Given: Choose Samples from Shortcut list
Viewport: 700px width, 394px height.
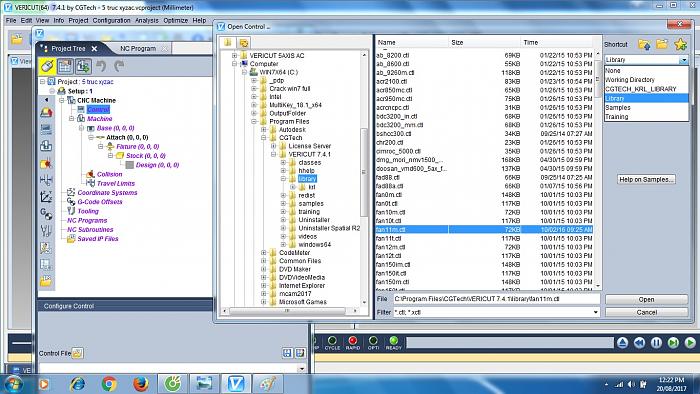Looking at the screenshot, I should [x=646, y=108].
